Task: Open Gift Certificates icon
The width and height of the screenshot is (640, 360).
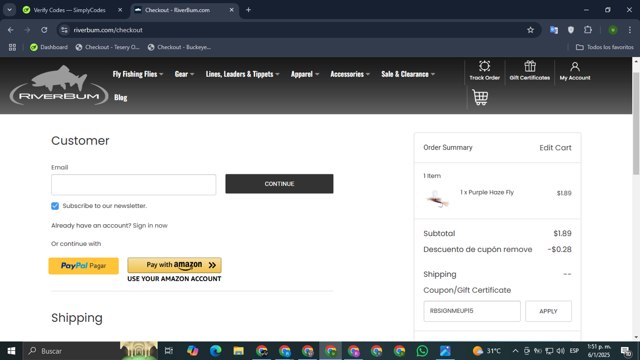Action: (x=529, y=71)
